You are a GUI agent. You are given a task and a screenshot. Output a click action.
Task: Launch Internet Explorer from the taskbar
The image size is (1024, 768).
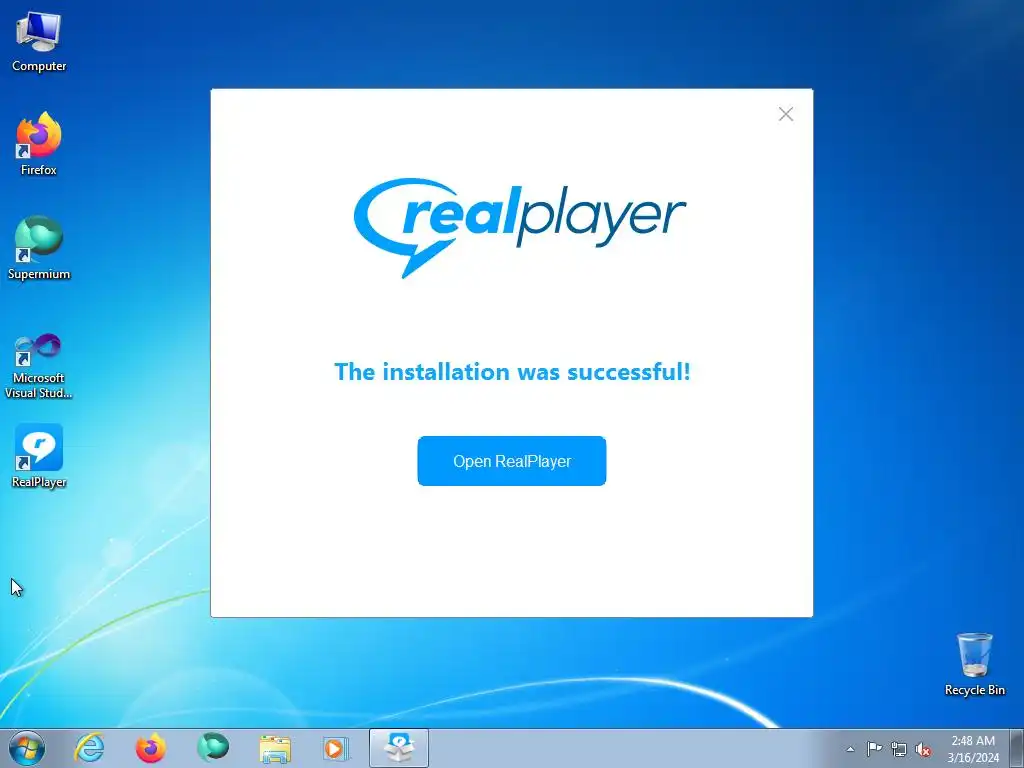click(89, 748)
